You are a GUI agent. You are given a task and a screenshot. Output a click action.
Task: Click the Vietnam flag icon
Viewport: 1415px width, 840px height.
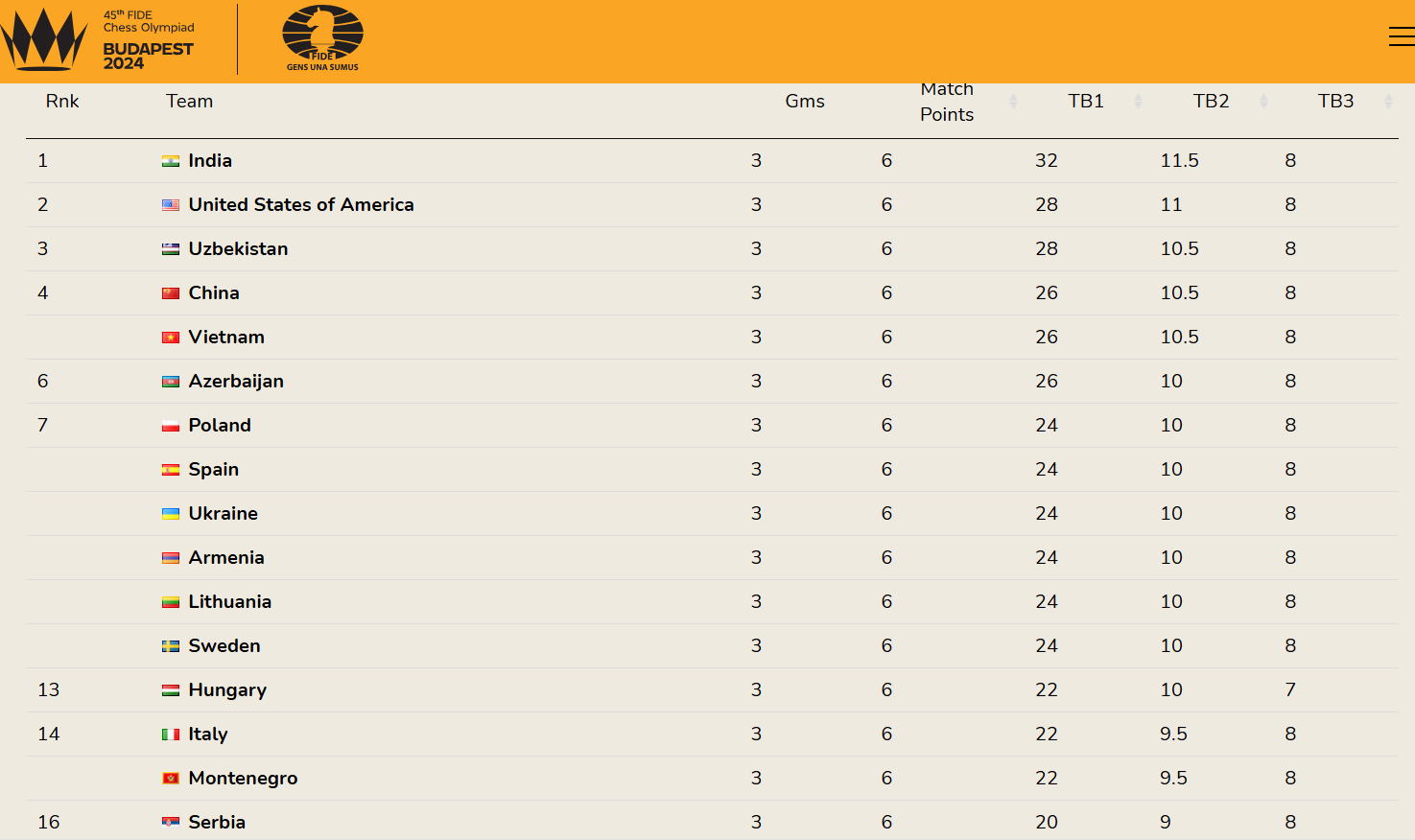tap(171, 338)
